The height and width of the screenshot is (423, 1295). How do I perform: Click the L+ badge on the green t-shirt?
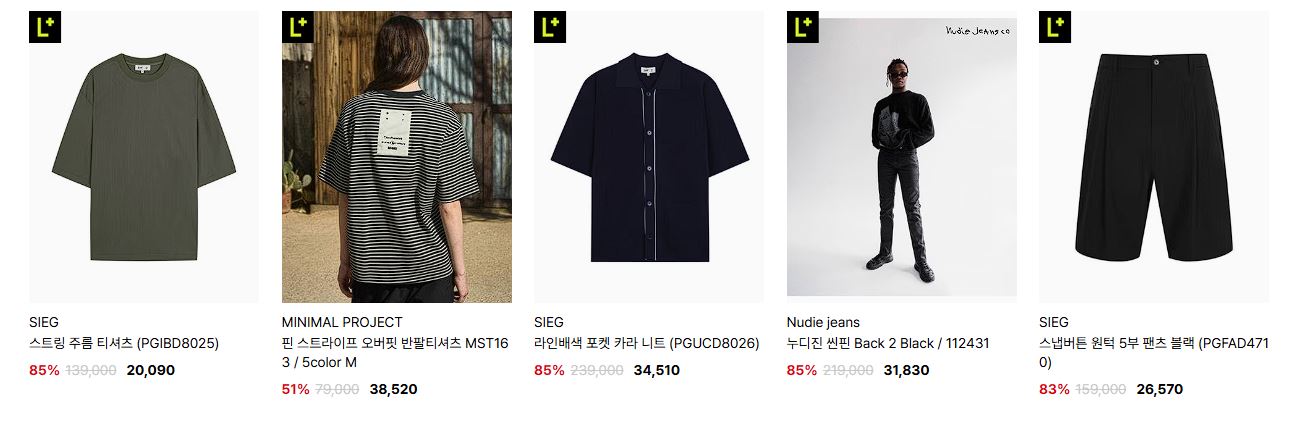point(45,27)
